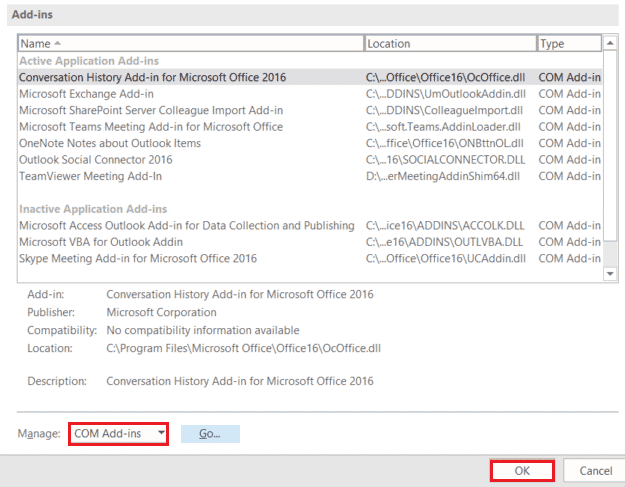
Task: Click the Active Application Add-ins group heading
Action: [x=89, y=61]
